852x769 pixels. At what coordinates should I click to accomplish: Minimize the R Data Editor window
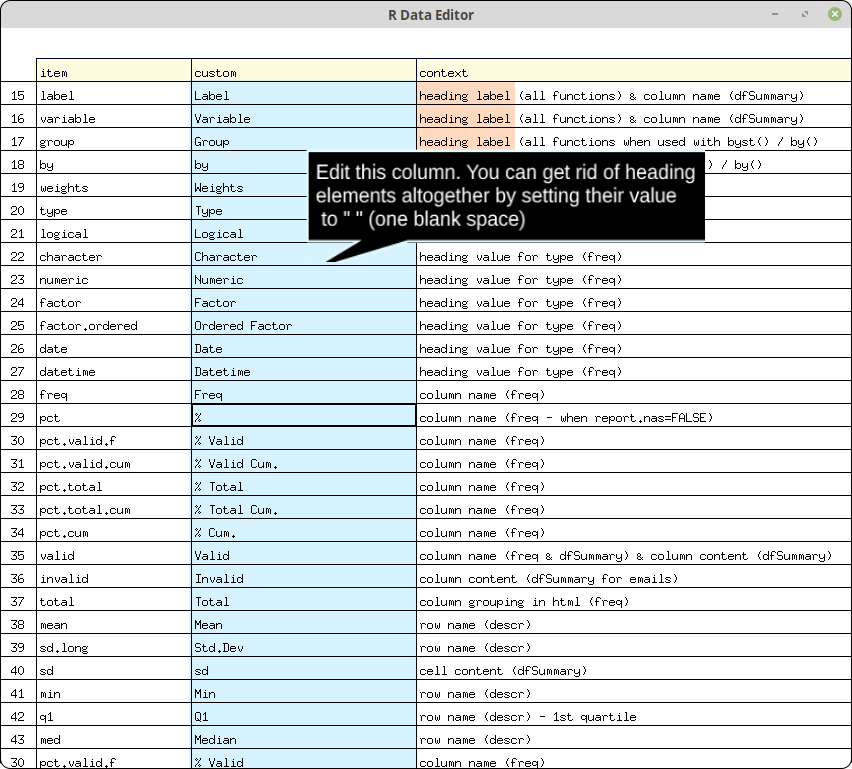pos(776,14)
